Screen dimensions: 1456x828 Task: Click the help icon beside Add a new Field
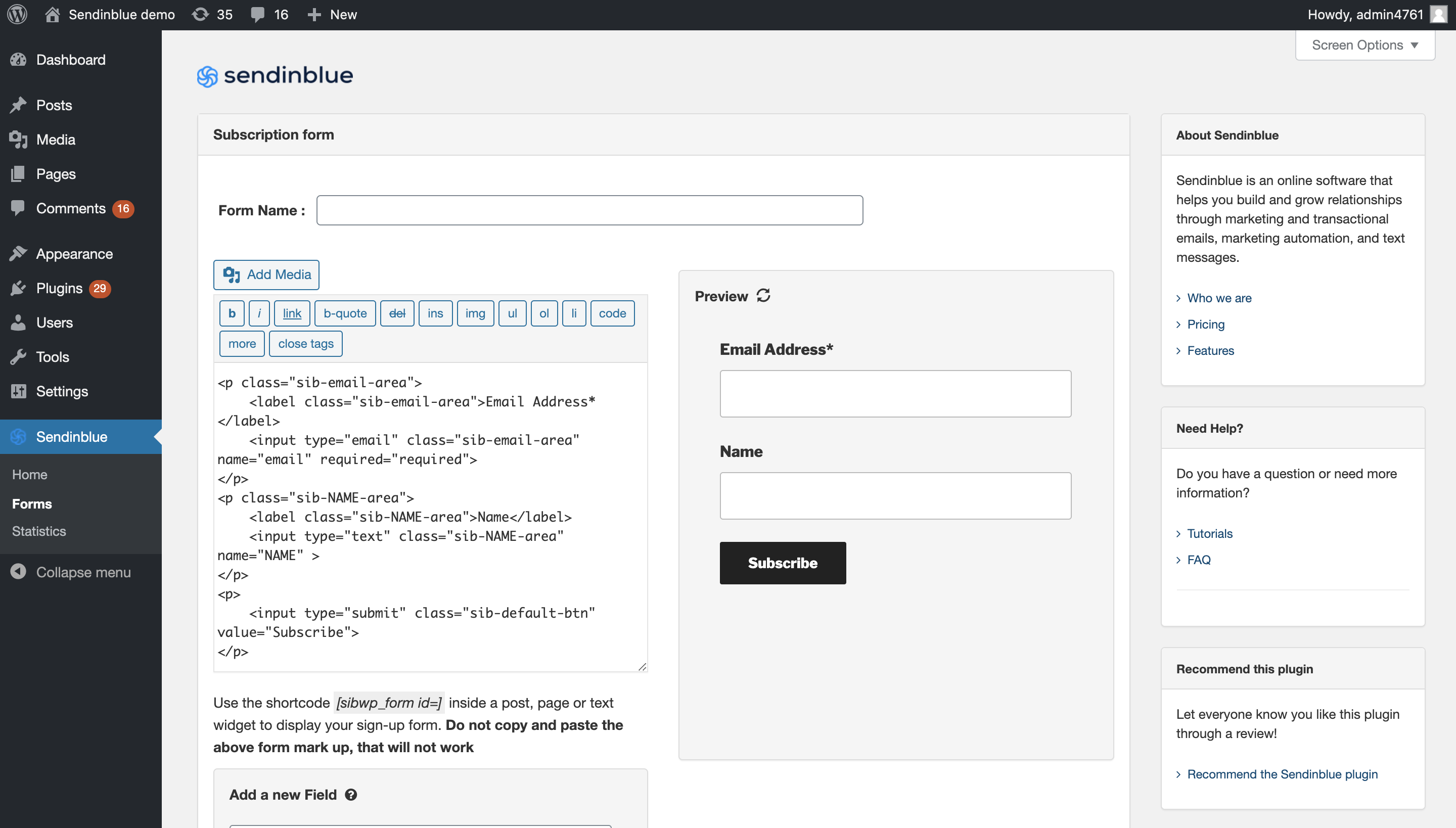[351, 795]
